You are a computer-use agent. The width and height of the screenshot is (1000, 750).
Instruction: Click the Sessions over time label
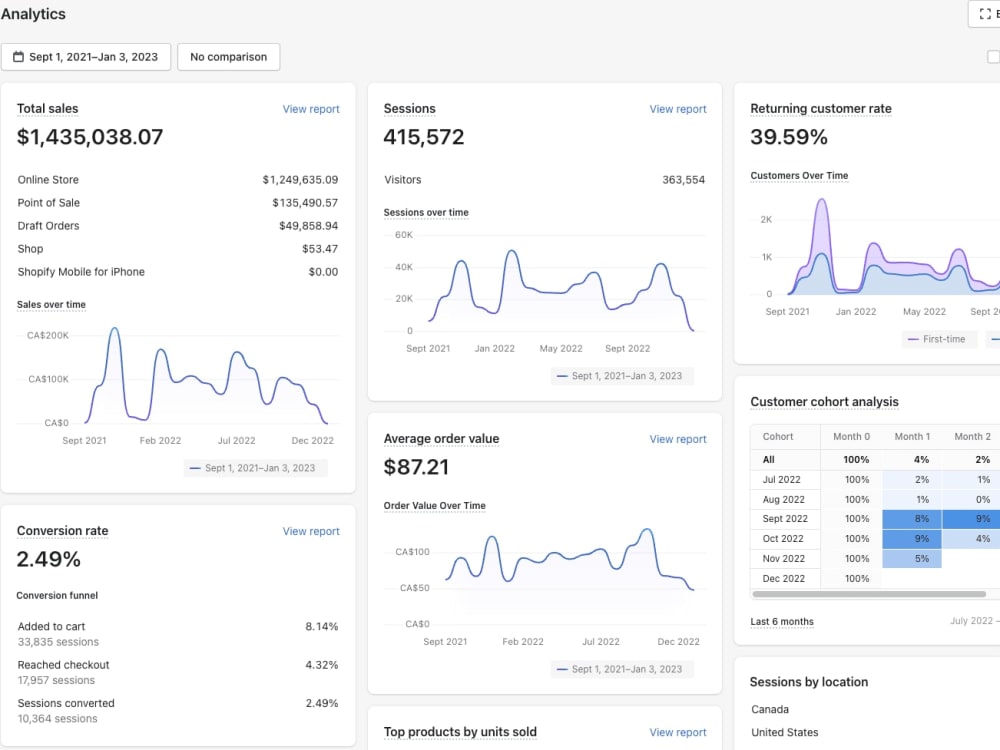click(x=426, y=212)
